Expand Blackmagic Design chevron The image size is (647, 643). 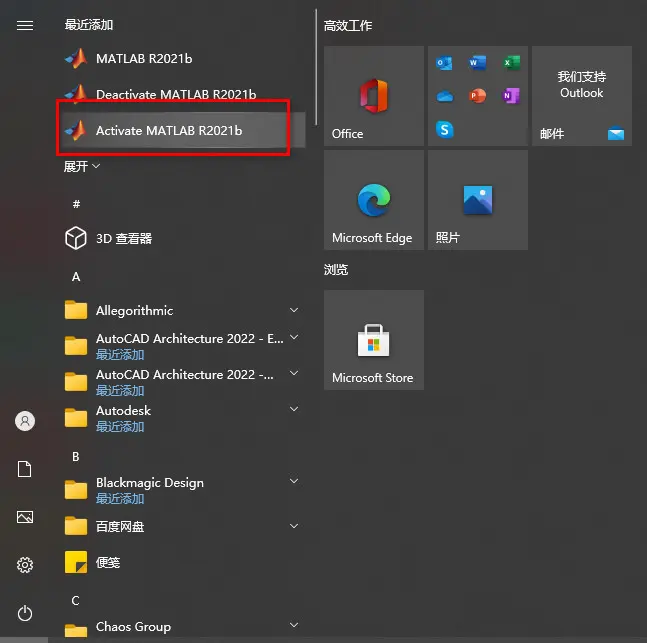294,481
